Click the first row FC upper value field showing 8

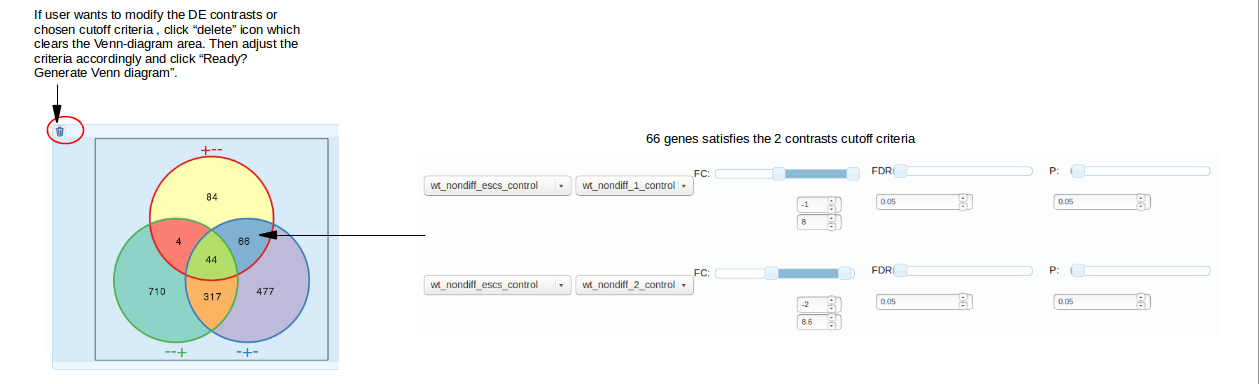pyautogui.click(x=819, y=221)
